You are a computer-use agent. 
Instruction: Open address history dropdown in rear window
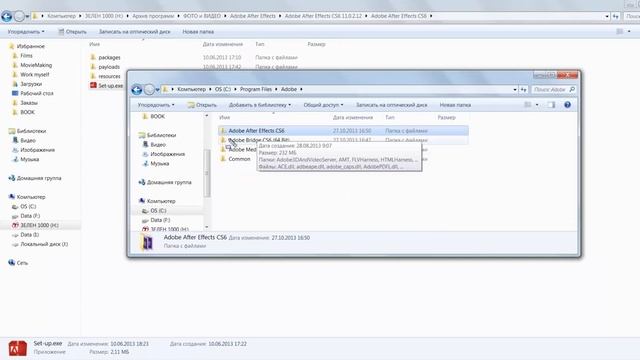pyautogui.click(x=607, y=16)
